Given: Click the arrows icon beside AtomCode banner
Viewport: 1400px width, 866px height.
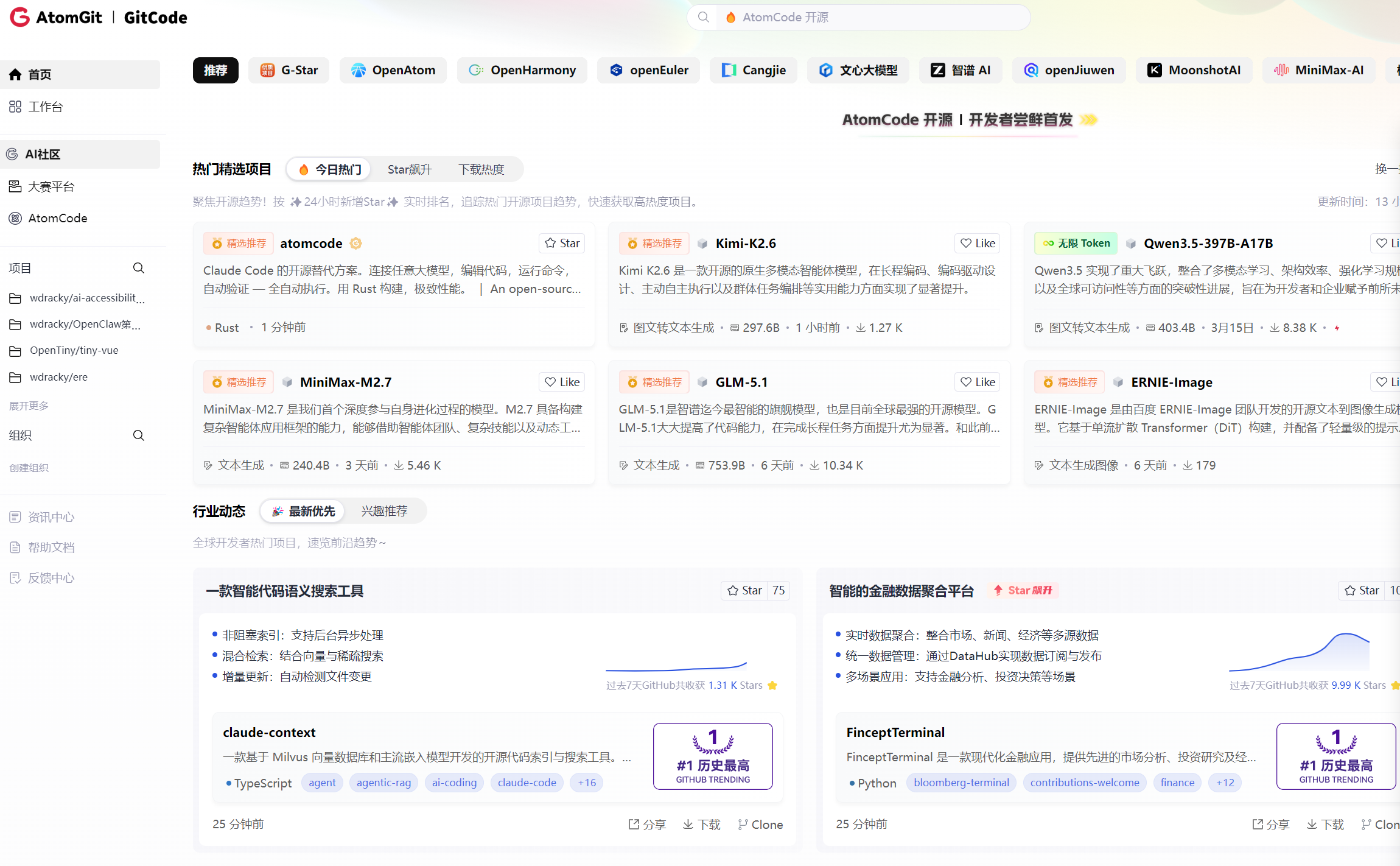Looking at the screenshot, I should (1089, 120).
